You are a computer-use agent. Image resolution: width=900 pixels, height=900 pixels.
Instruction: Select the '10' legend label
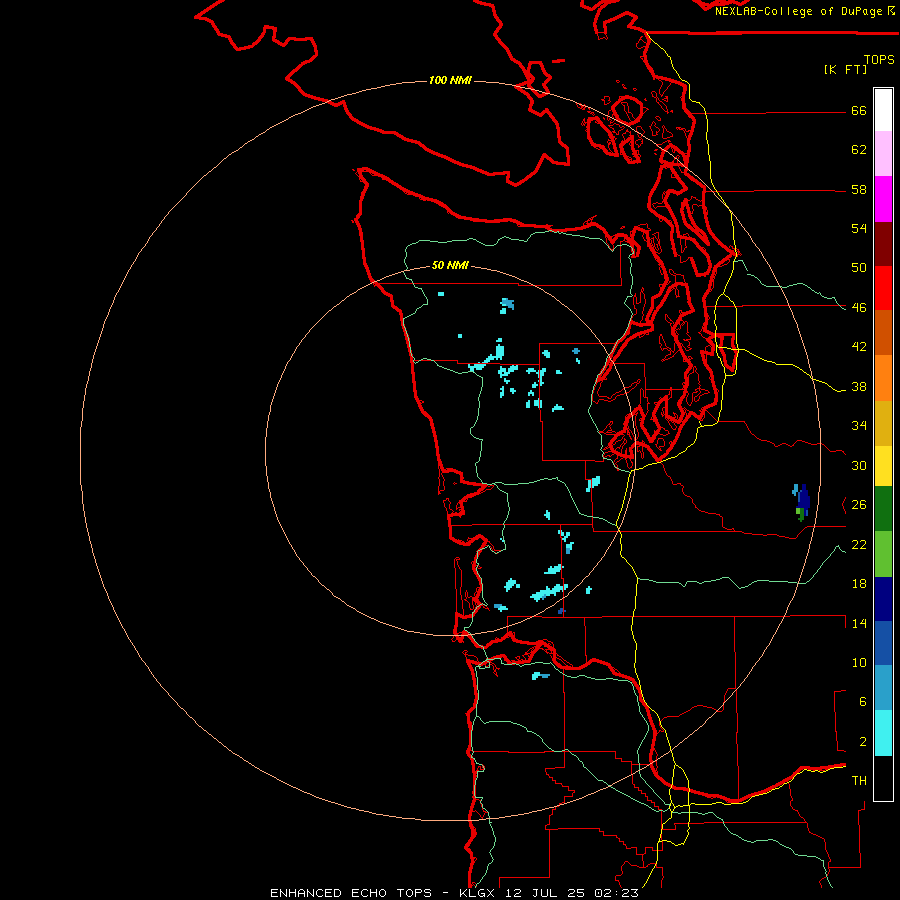tap(859, 662)
